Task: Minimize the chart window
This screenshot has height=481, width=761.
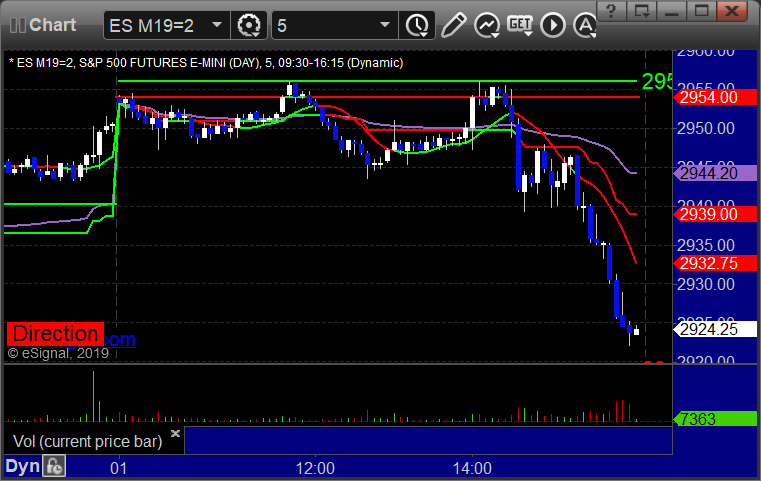Action: coord(671,11)
